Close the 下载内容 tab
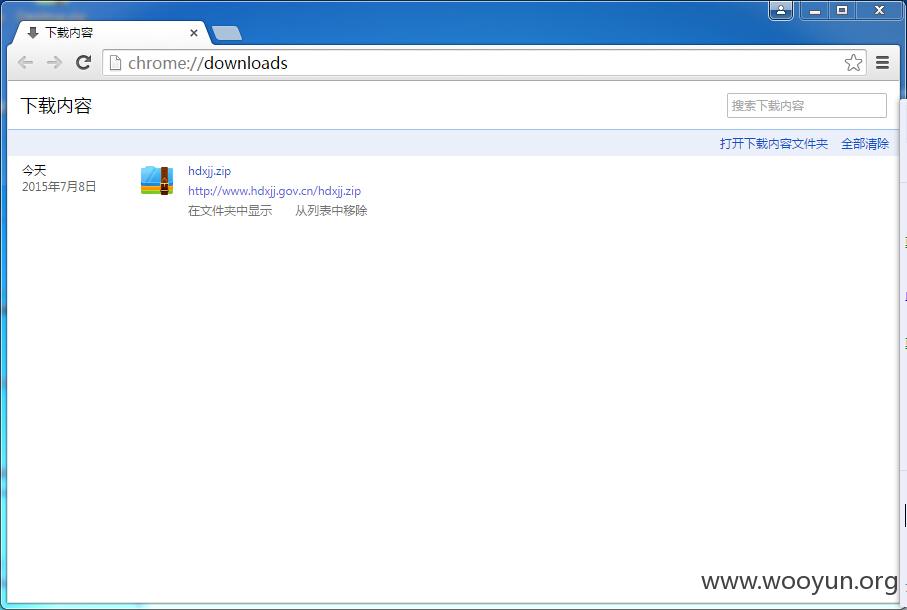This screenshot has height=610, width=907. click(x=194, y=33)
